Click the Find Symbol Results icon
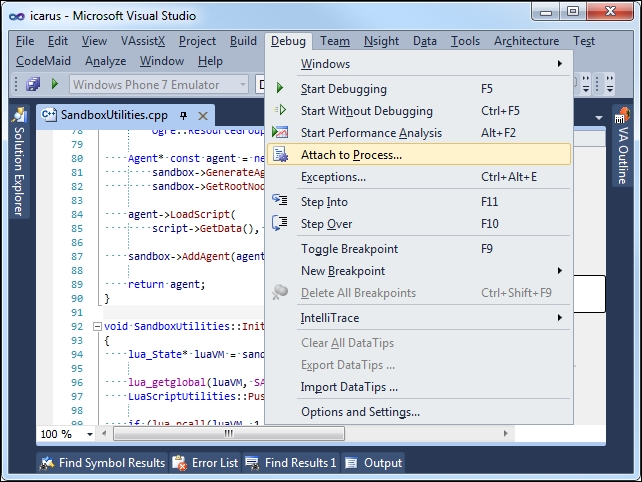Screen dimensions: 642x482 (47, 463)
